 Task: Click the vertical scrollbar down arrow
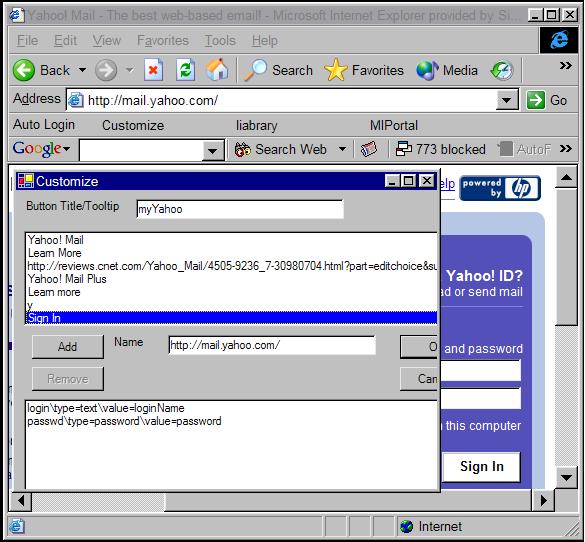click(566, 477)
